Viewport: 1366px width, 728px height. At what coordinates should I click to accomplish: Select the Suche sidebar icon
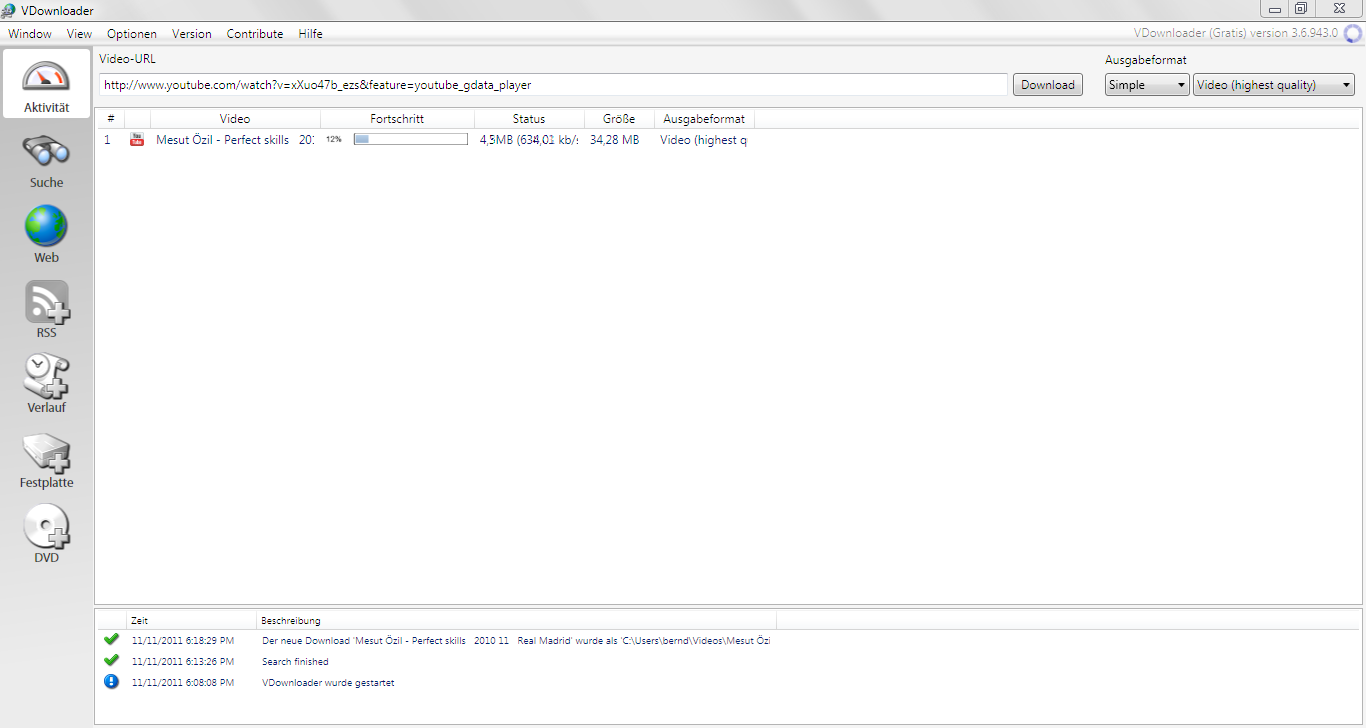point(46,158)
